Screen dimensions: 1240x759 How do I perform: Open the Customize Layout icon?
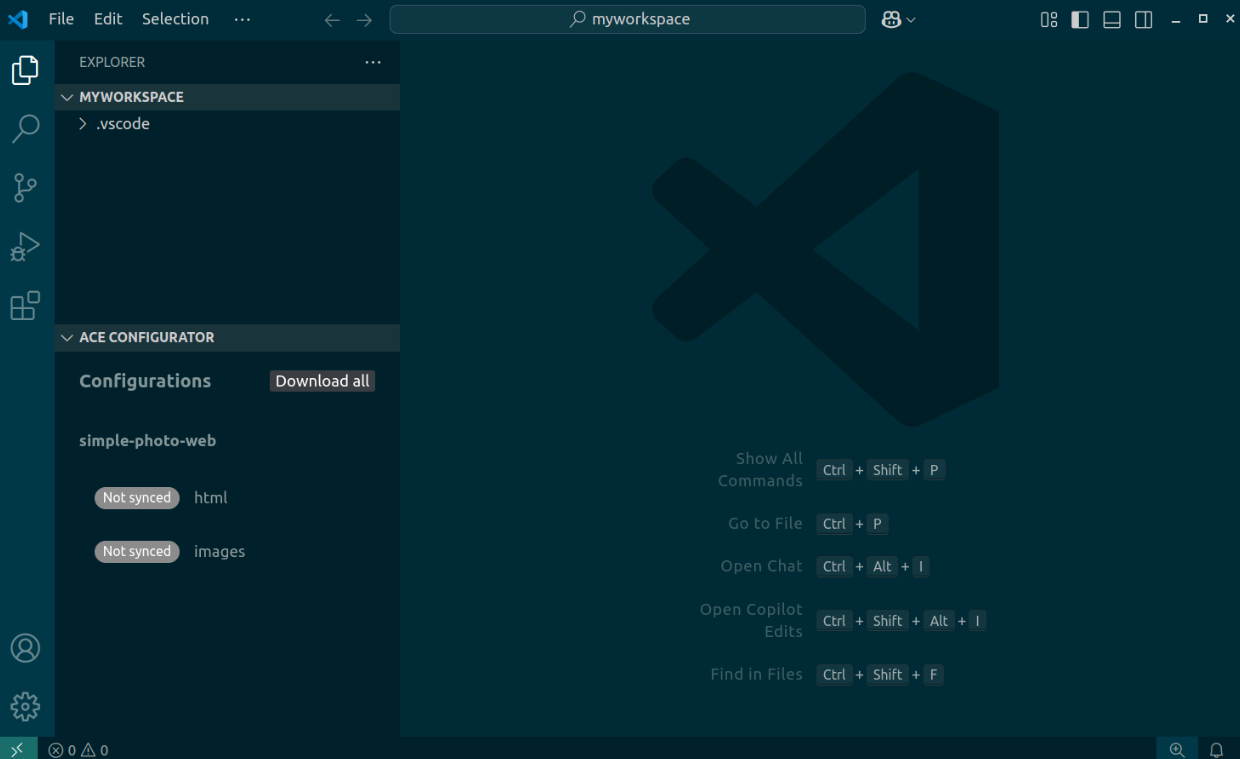[1049, 20]
